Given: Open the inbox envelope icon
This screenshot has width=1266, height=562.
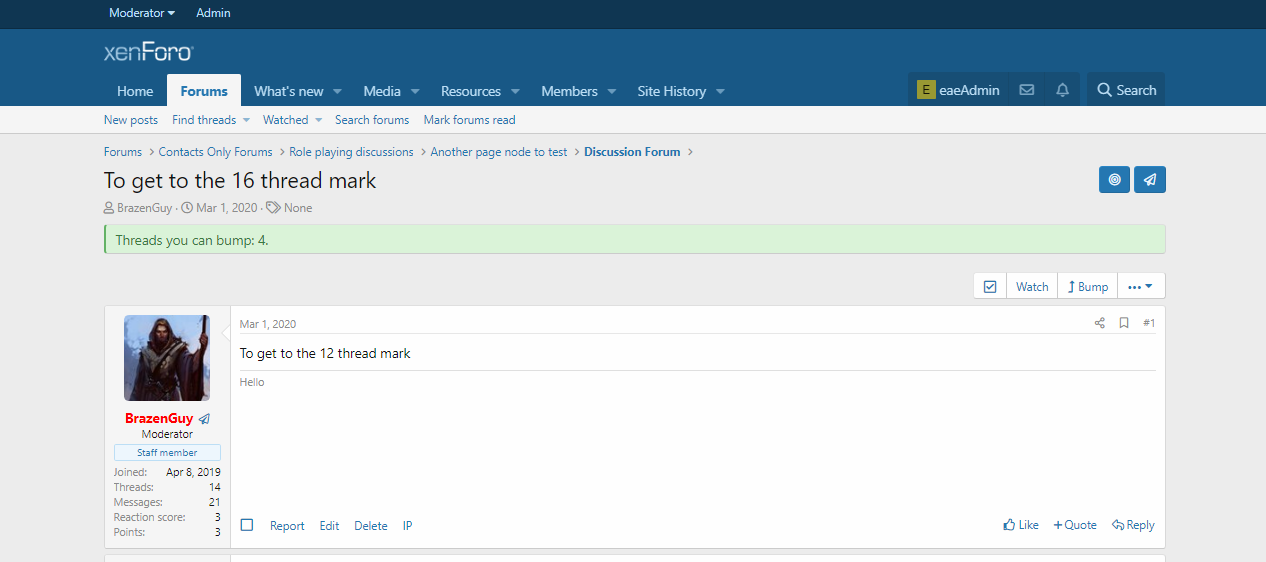Looking at the screenshot, I should (x=1026, y=90).
